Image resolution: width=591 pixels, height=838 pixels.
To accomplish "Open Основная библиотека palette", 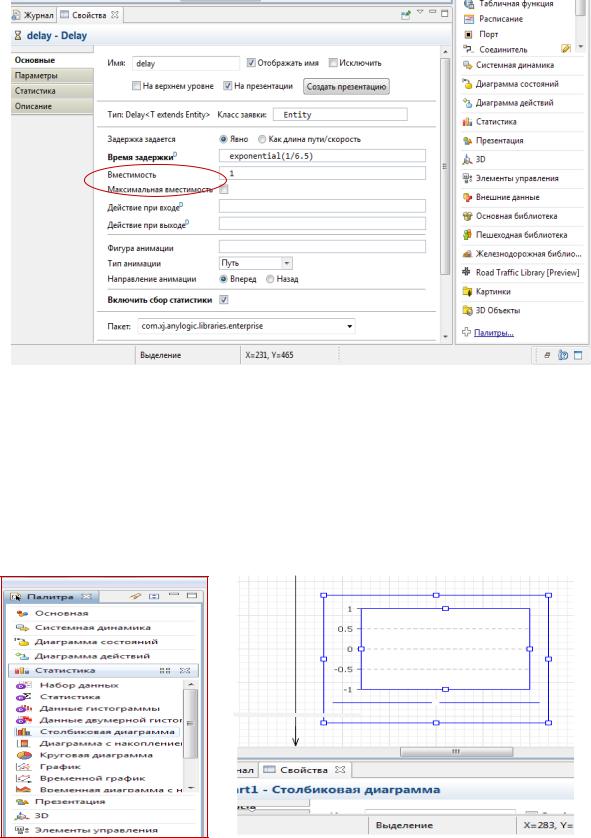I will [516, 216].
